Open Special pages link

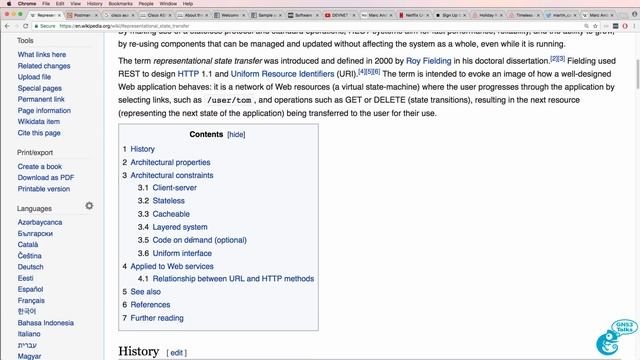[x=40, y=88]
